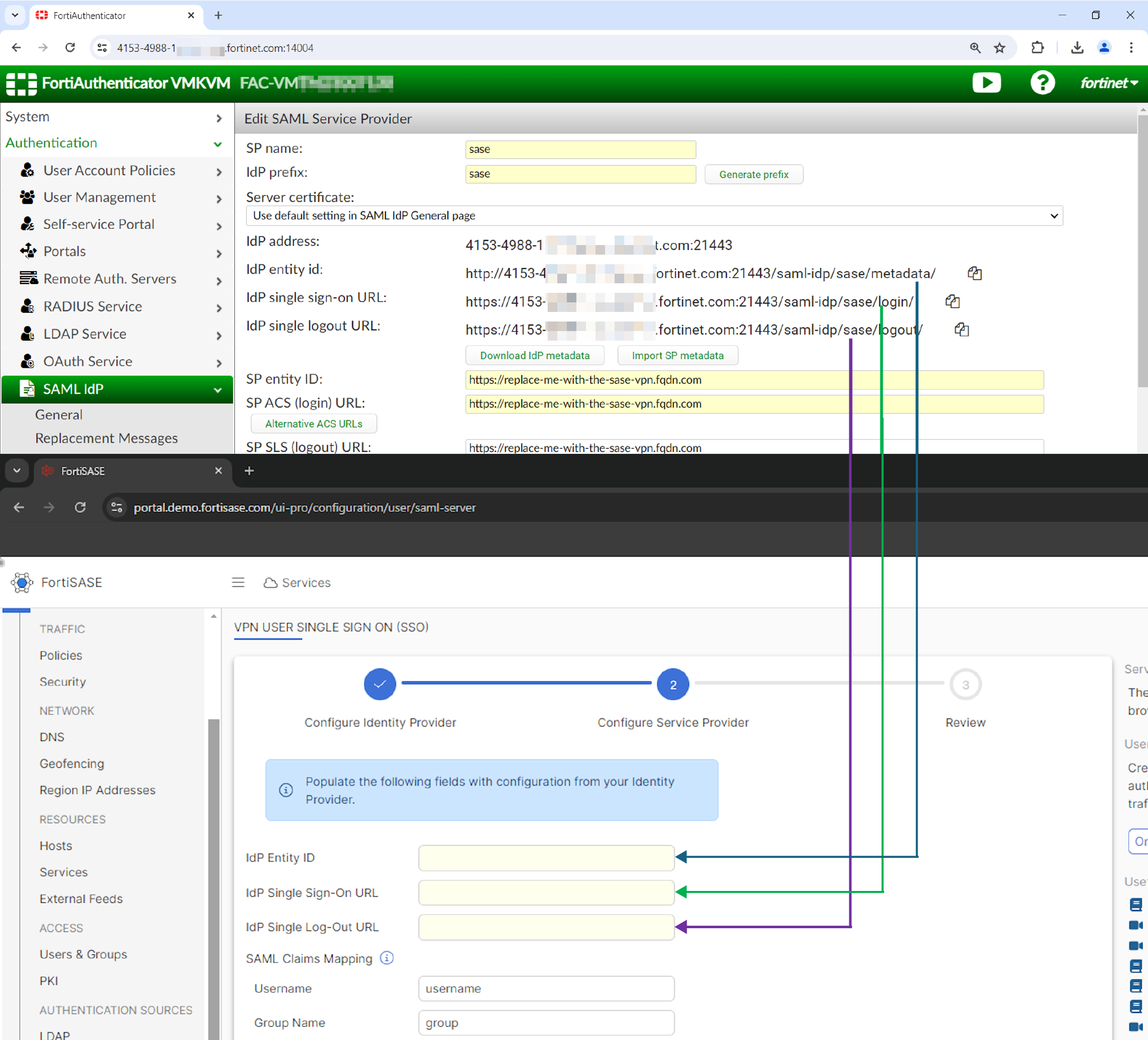Click the LDAP Service icon
The image size is (1148, 1040).
click(27, 333)
